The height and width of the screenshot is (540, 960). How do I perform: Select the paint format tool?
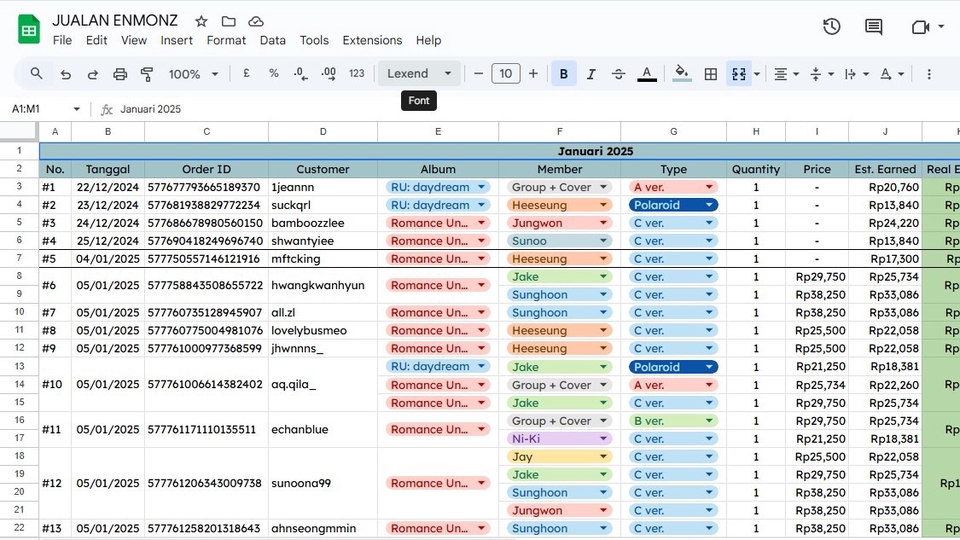(x=147, y=74)
